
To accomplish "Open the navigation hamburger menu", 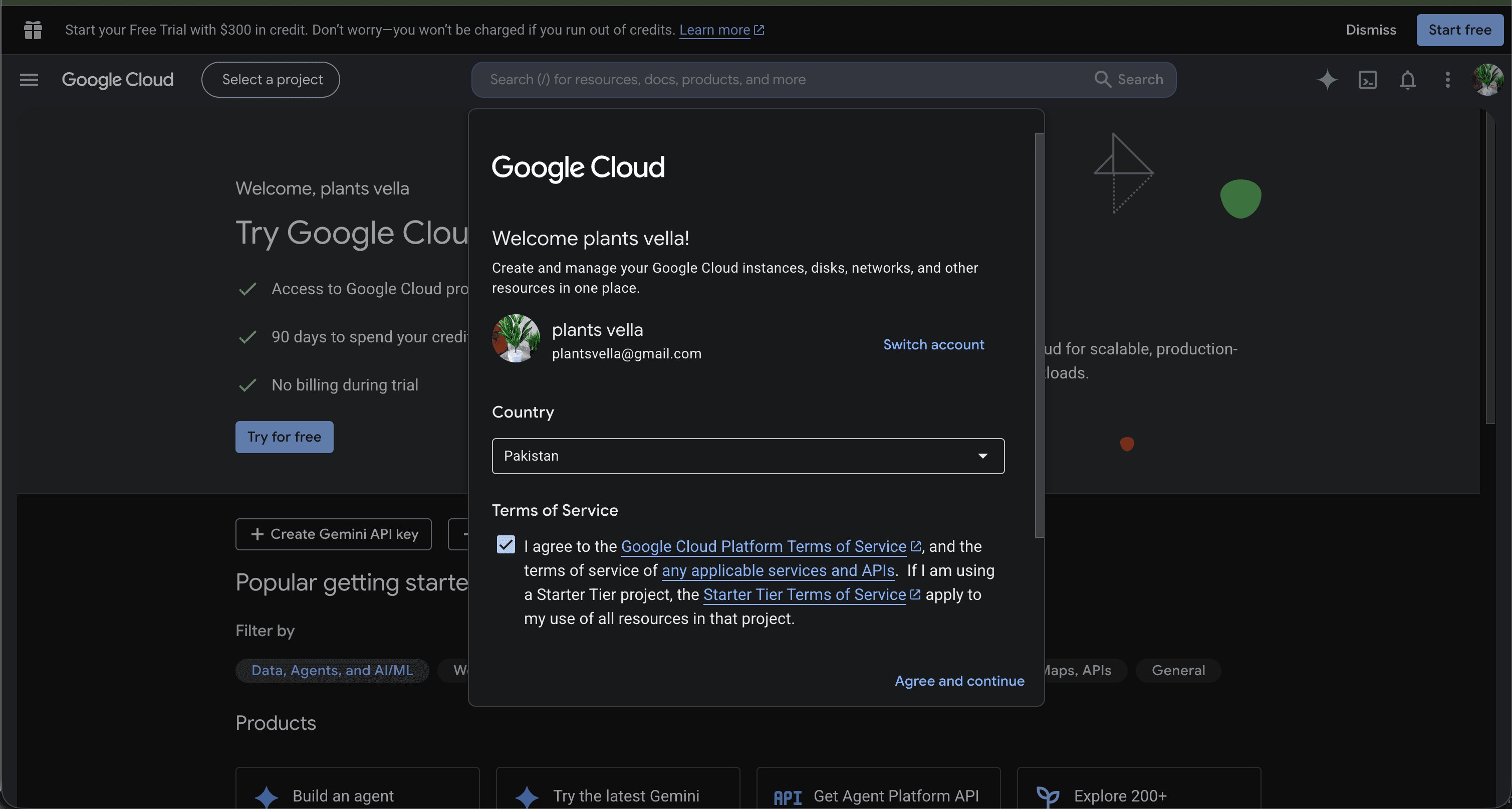I will coord(29,79).
